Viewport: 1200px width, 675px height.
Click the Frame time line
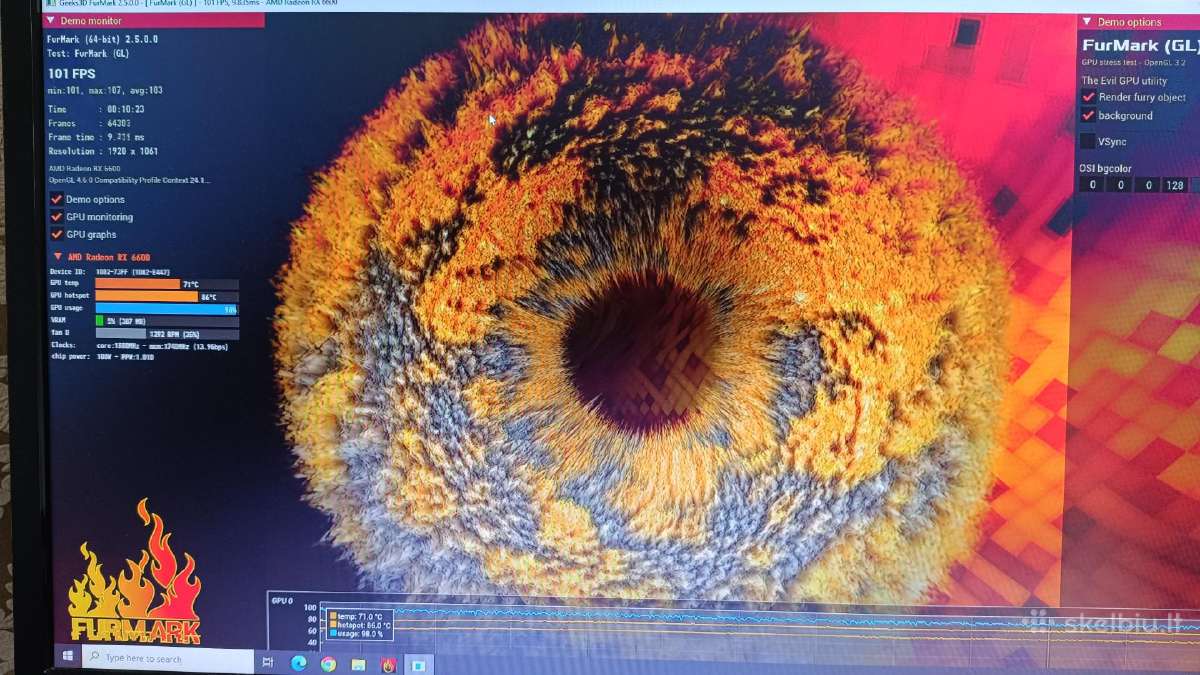(96, 137)
